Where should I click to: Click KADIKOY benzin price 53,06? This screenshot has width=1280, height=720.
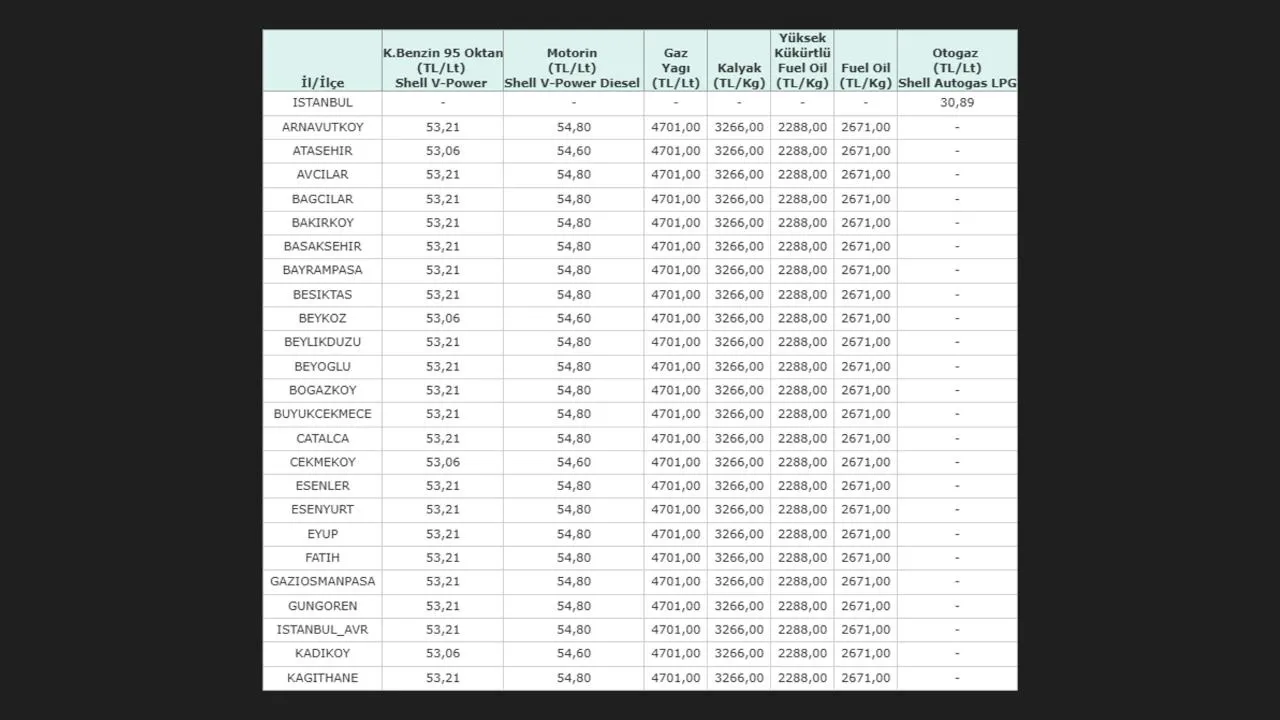point(443,653)
